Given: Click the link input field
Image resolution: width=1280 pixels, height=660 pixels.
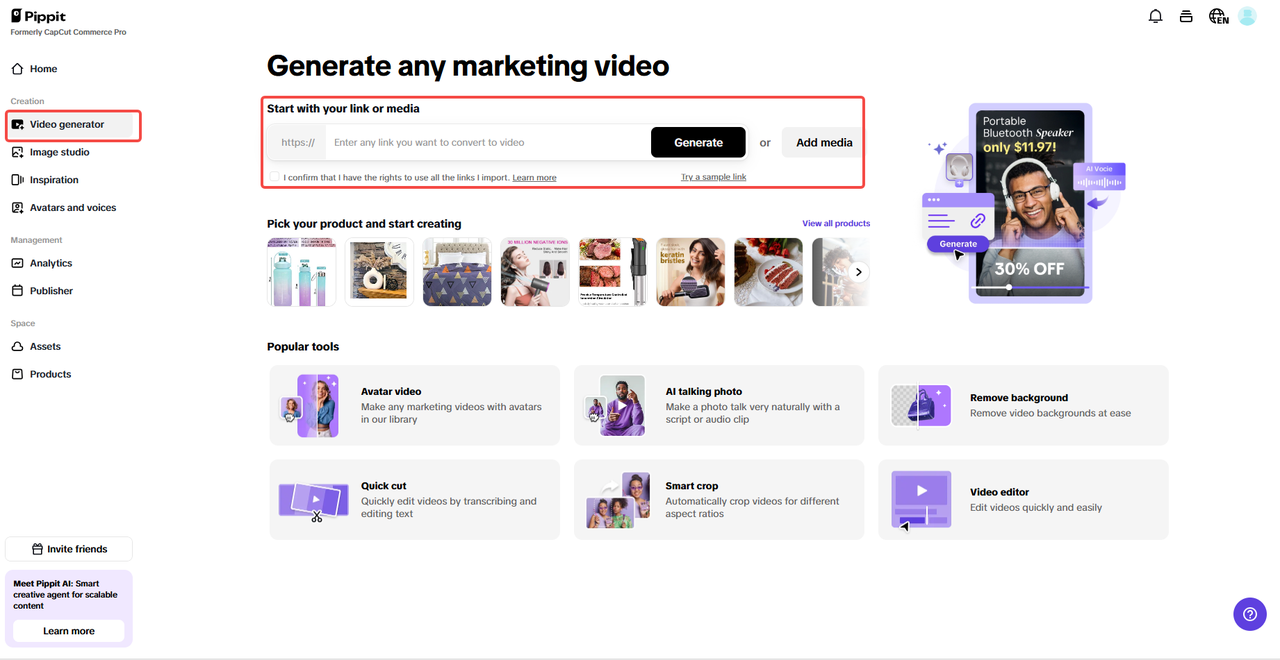Looking at the screenshot, I should click(480, 142).
